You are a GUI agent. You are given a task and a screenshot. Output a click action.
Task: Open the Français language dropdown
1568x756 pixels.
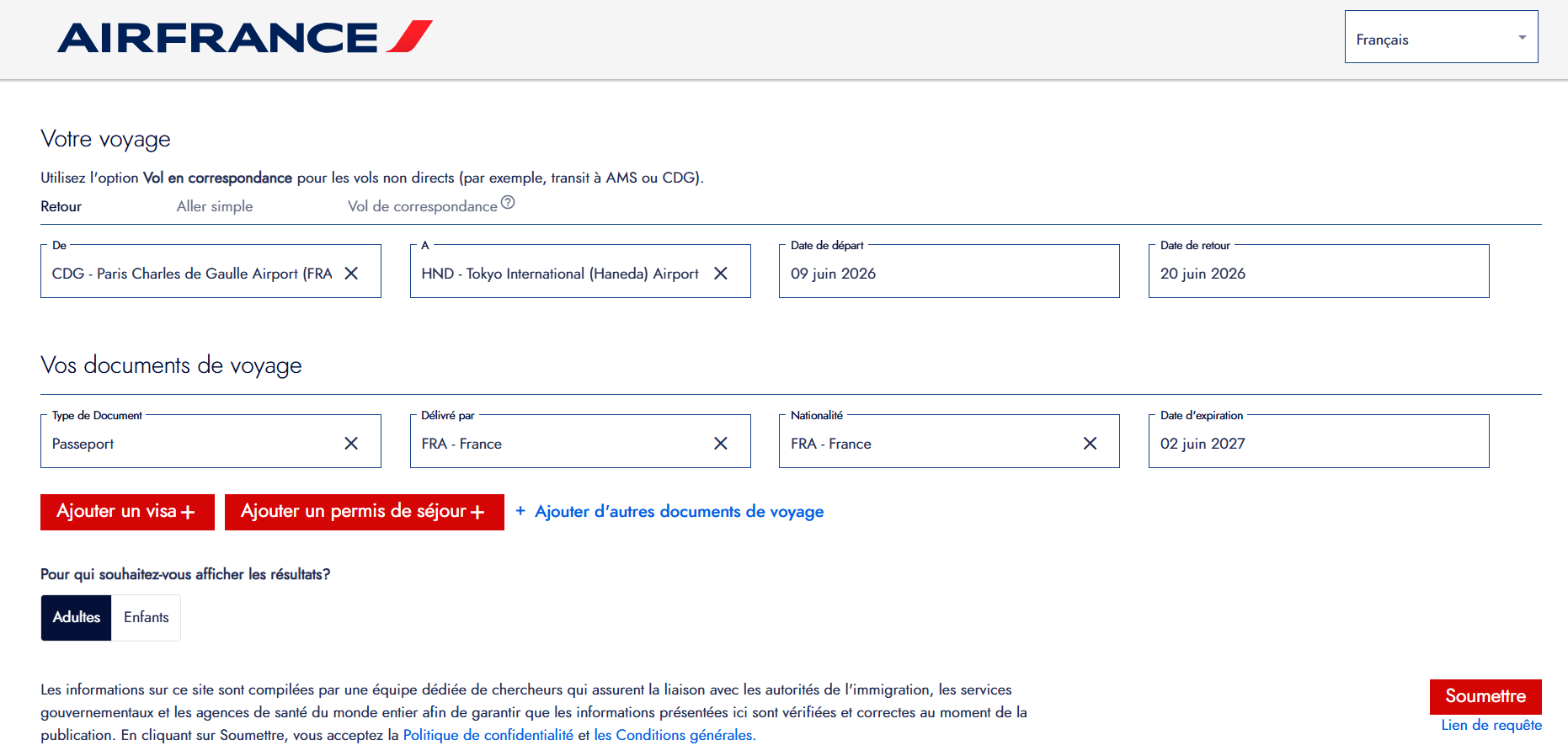click(x=1441, y=37)
